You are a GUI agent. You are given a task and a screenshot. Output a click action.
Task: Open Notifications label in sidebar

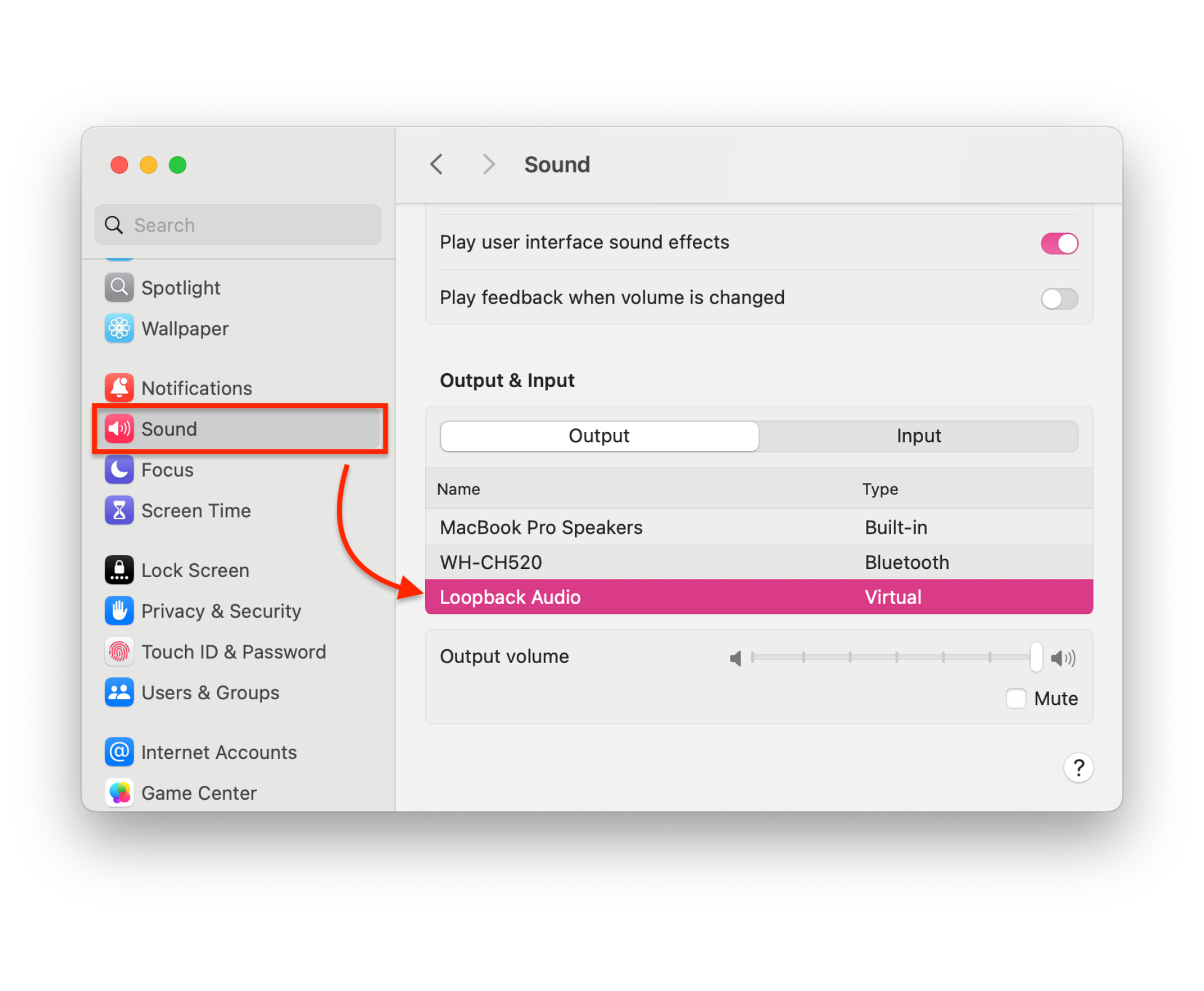click(196, 388)
